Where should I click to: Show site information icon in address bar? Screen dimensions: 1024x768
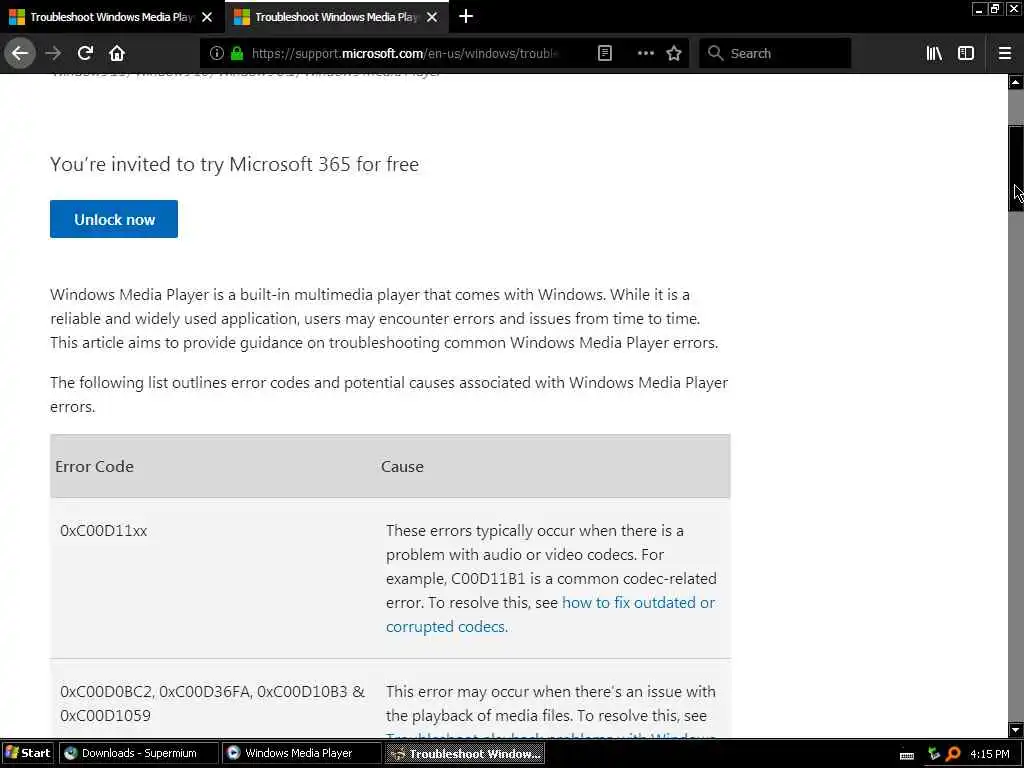click(216, 54)
